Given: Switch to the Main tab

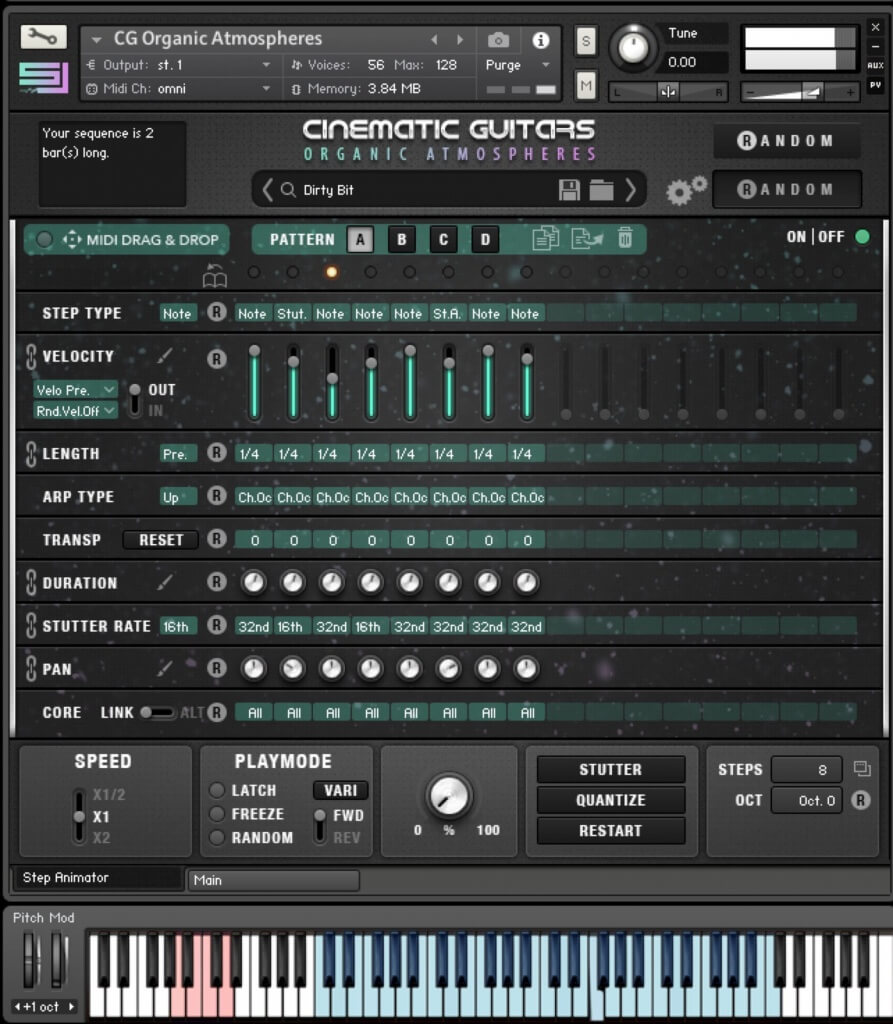Looking at the screenshot, I should 272,880.
